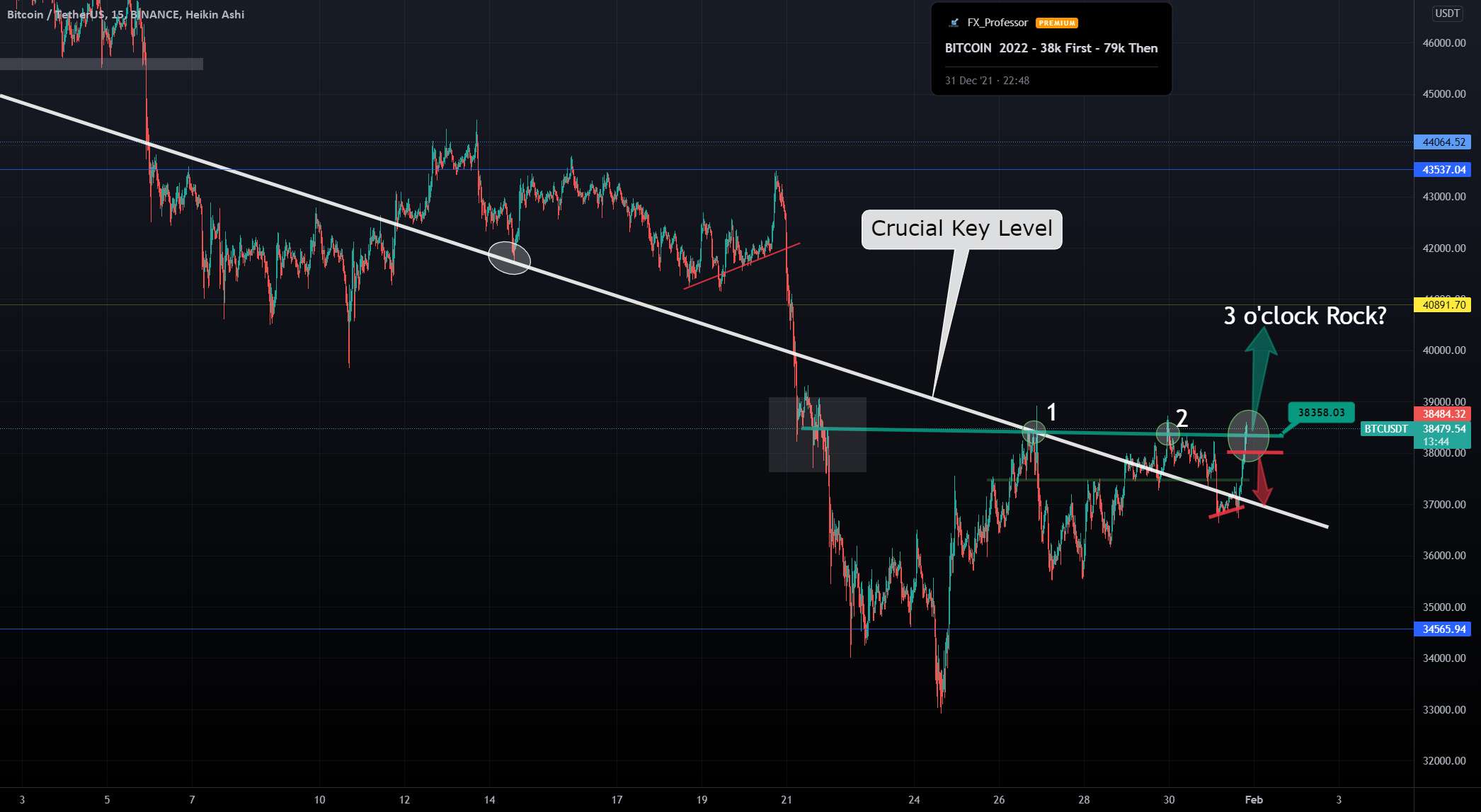Click the 44064.52 price axis label
The width and height of the screenshot is (1481, 812).
coord(1442,142)
